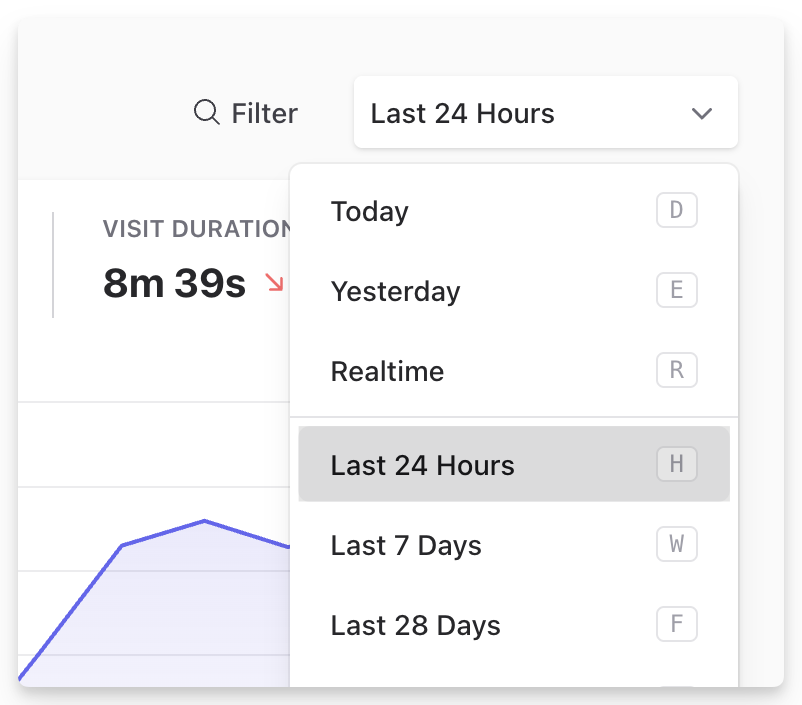Click the H shortcut key badge
Viewport: 802px width, 705px height.
(x=676, y=464)
